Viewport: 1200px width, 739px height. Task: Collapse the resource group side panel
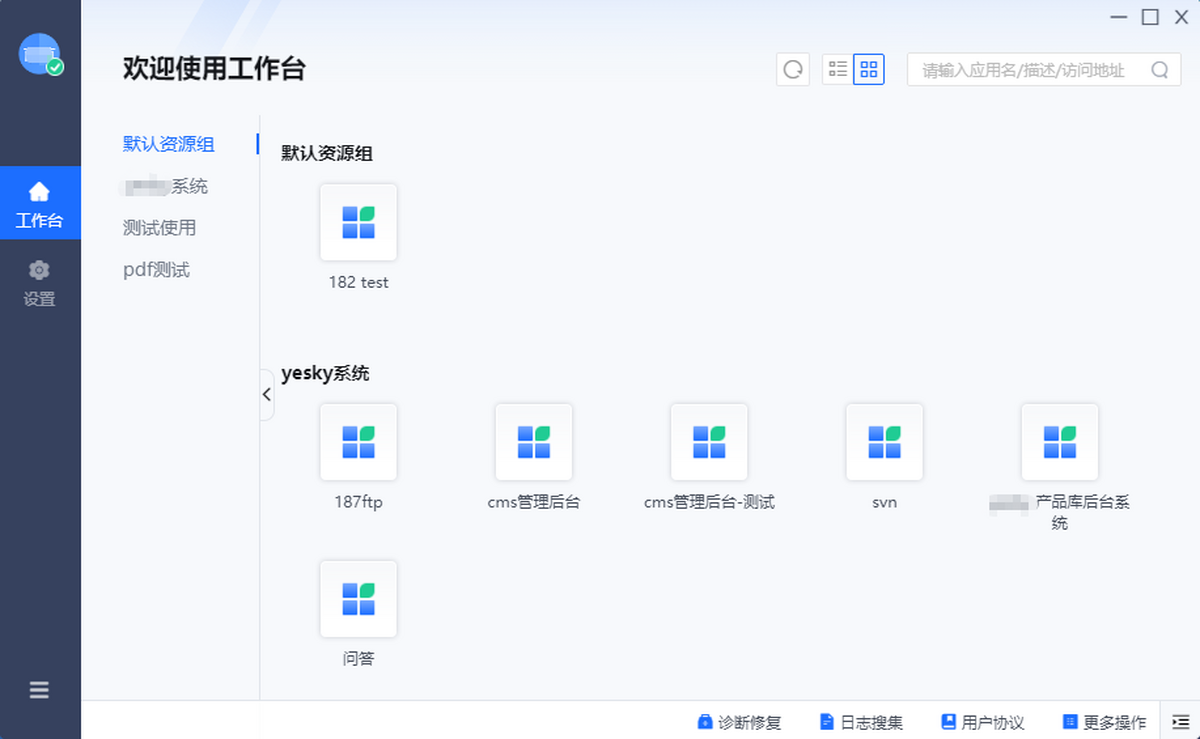click(x=266, y=394)
